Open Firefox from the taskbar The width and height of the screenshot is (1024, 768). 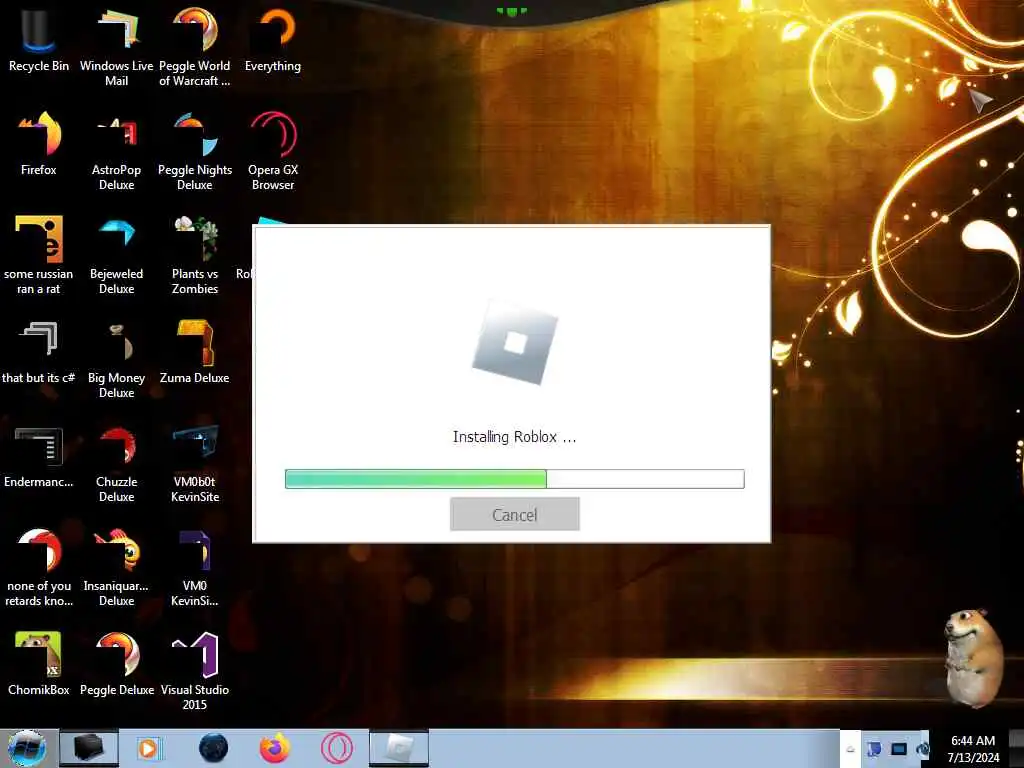(x=274, y=748)
